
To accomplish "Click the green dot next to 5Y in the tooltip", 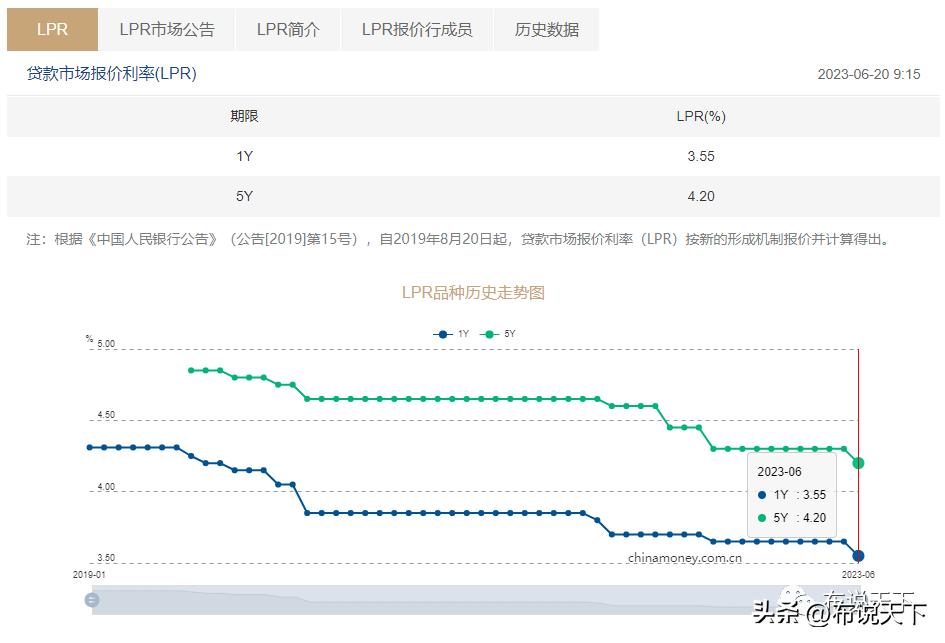I will pos(764,518).
